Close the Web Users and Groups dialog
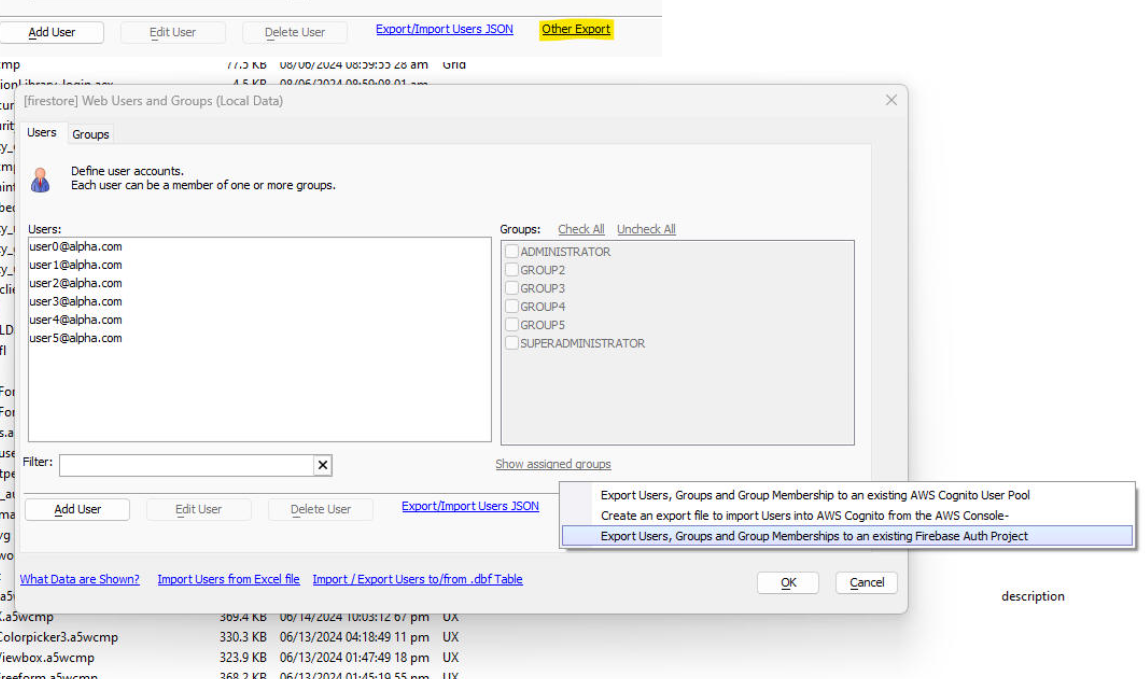The width and height of the screenshot is (1145, 679). tap(891, 101)
